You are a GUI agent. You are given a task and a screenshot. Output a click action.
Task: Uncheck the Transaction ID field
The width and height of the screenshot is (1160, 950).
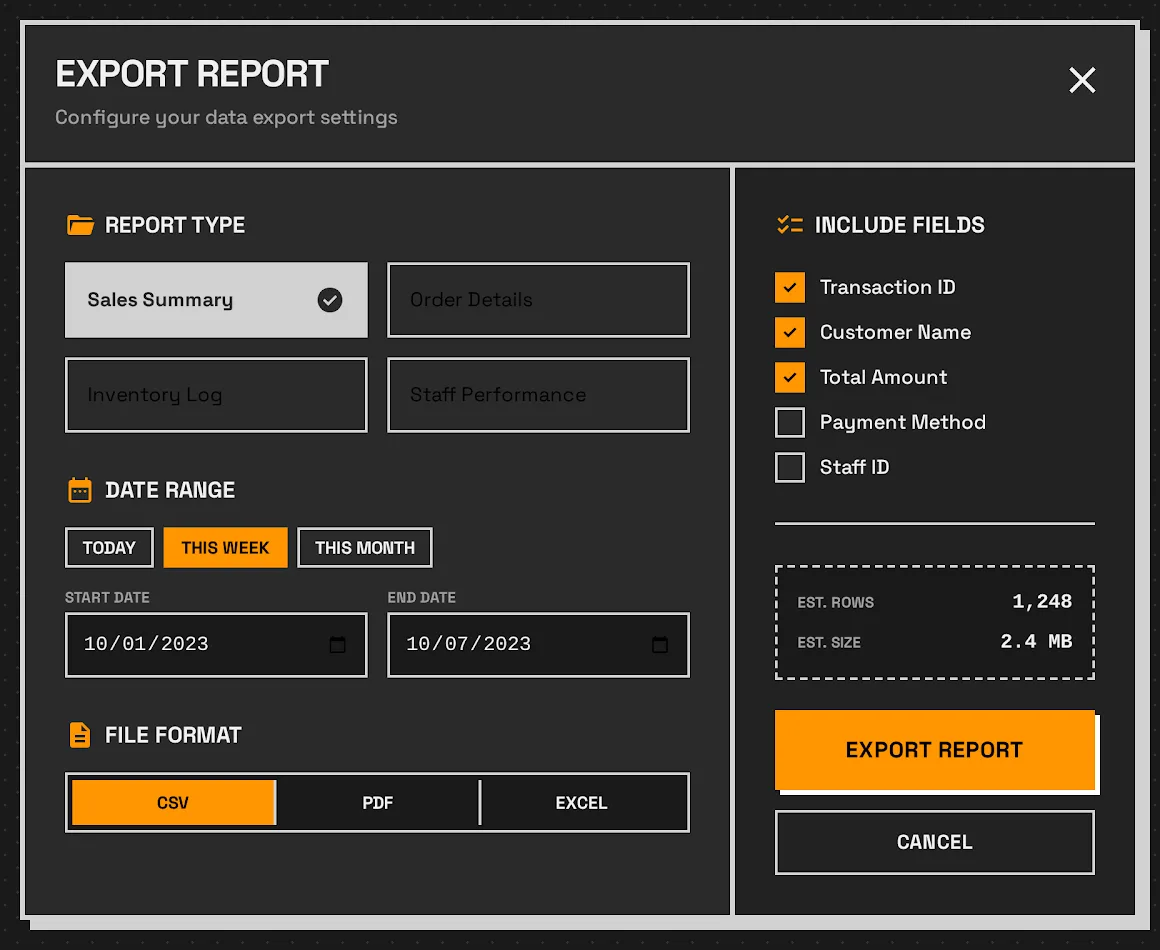[x=789, y=287]
